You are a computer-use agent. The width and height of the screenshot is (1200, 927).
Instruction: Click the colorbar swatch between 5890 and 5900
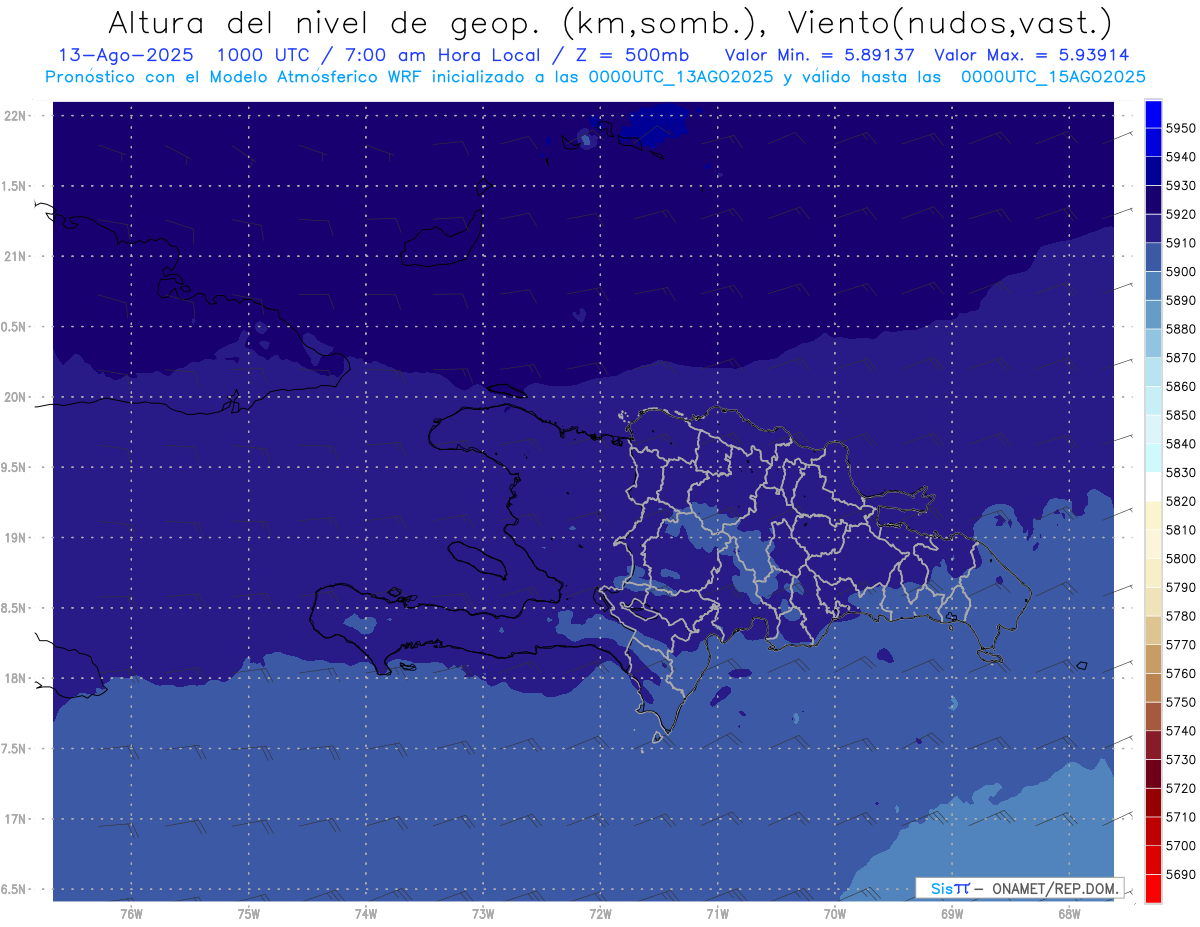[1153, 286]
